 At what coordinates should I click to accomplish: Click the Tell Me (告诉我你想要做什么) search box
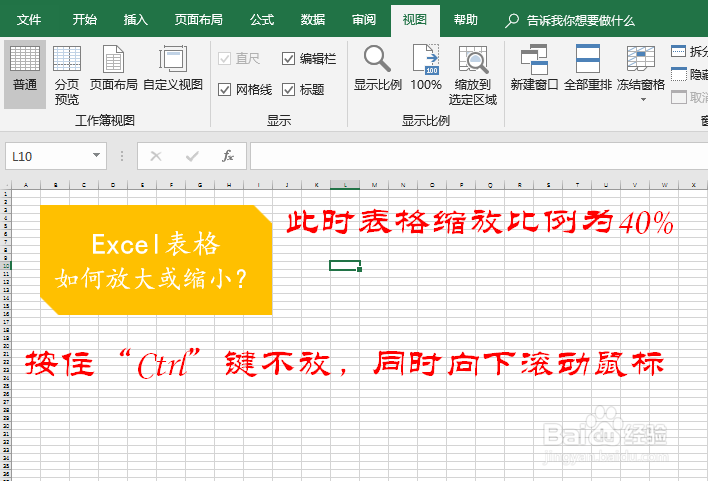click(581, 20)
